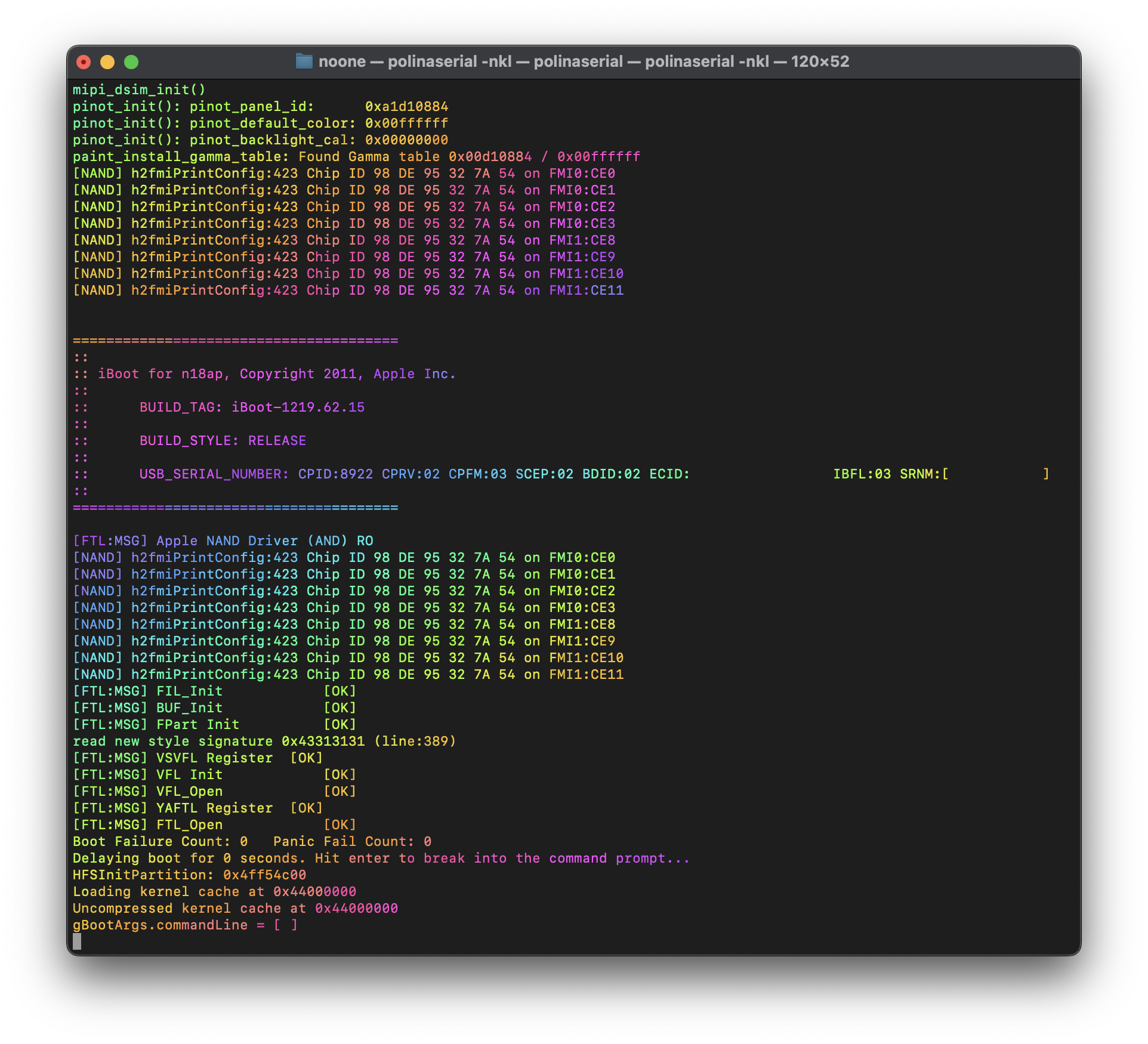Click the folder proxy icon in the title bar

[x=304, y=61]
